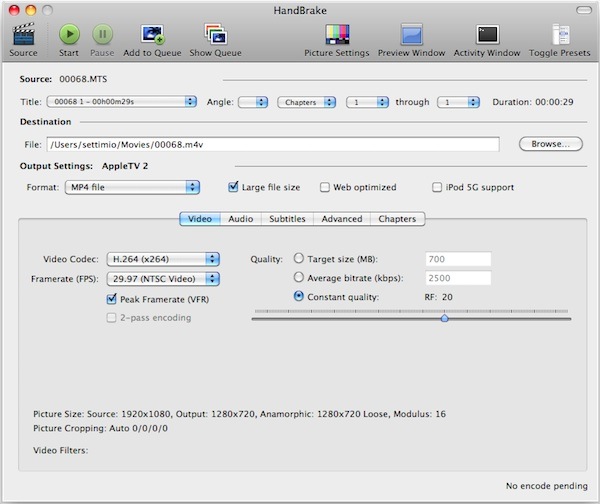Click the yellow minimize window button

pos(31,10)
